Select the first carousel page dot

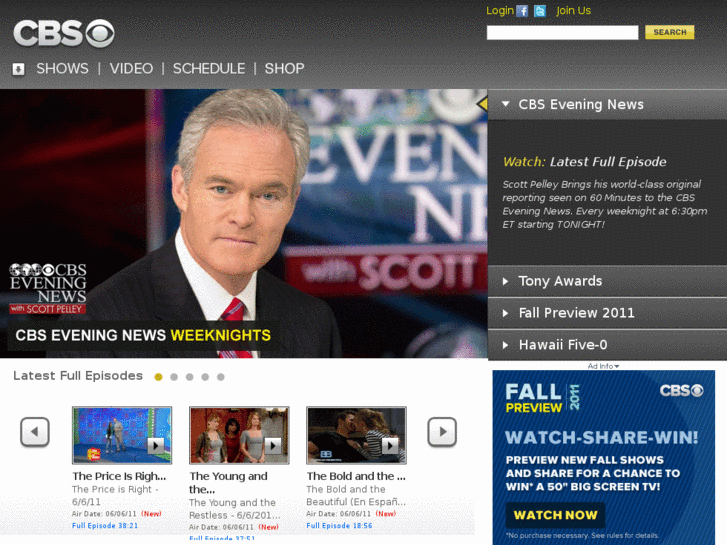[159, 377]
